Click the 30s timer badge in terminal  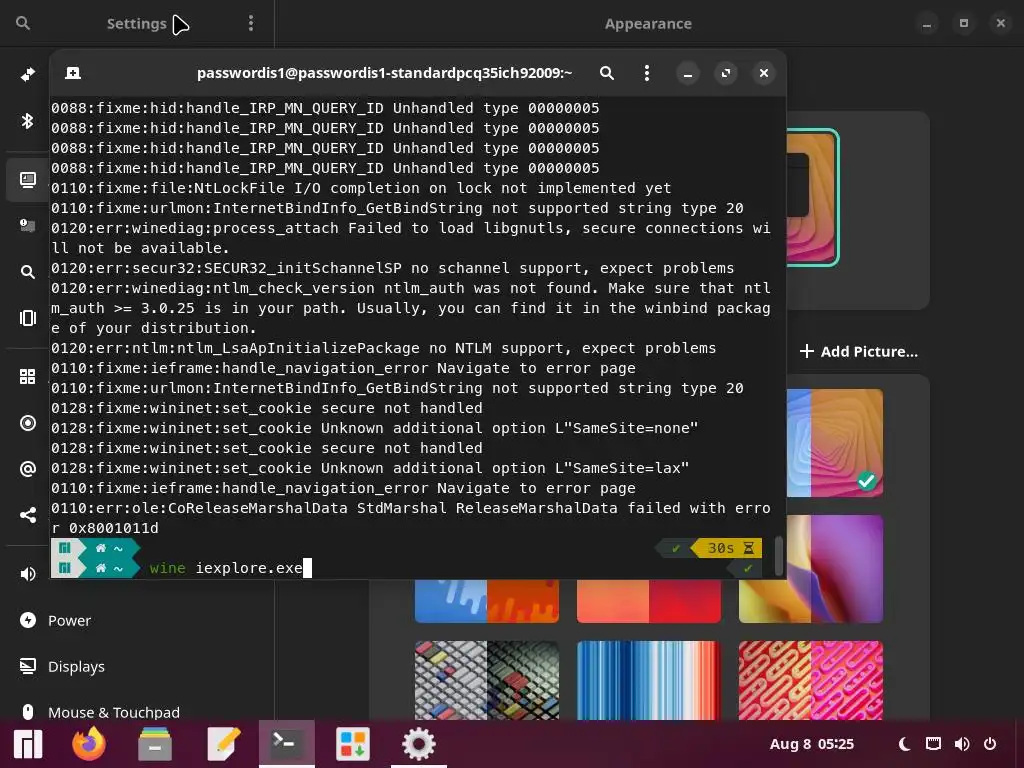(729, 548)
